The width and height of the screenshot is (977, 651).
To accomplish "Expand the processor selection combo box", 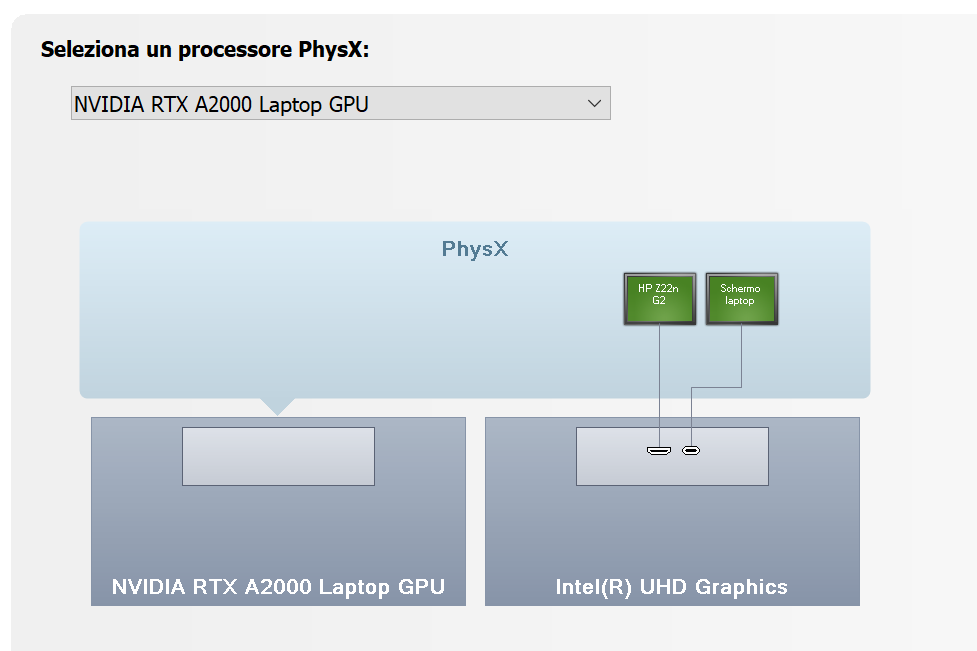I will coord(340,103).
